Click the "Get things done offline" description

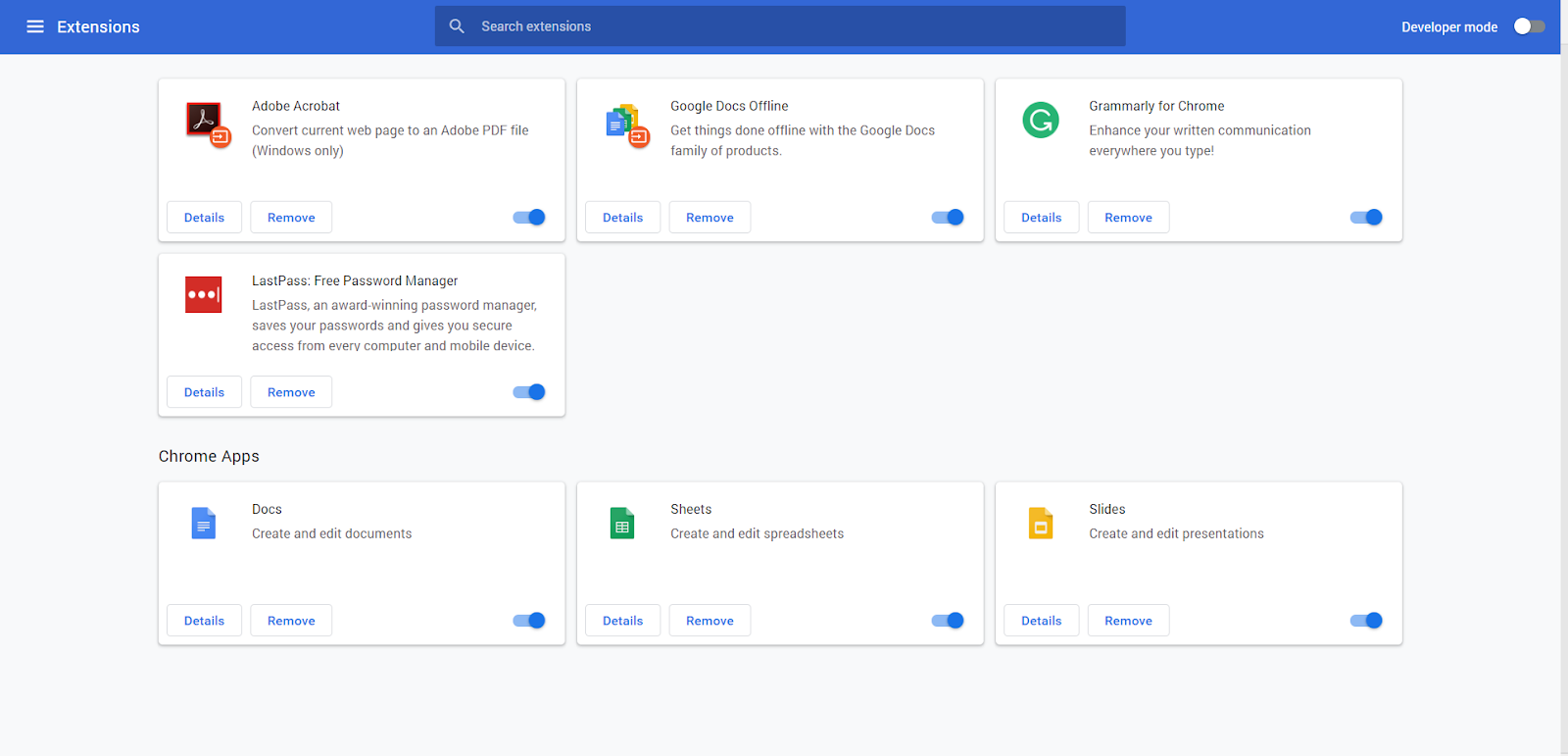tap(803, 140)
